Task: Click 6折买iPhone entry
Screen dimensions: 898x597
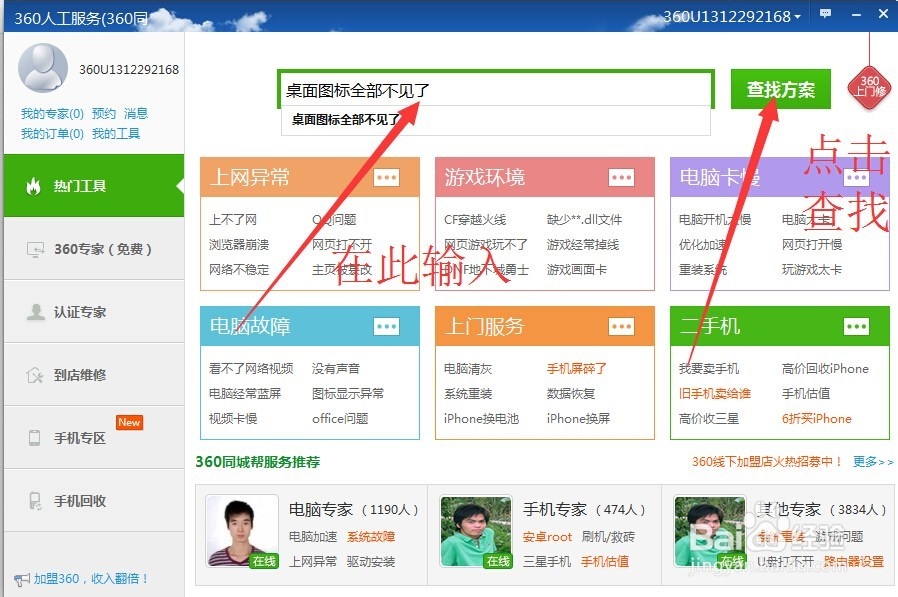Action: point(817,418)
